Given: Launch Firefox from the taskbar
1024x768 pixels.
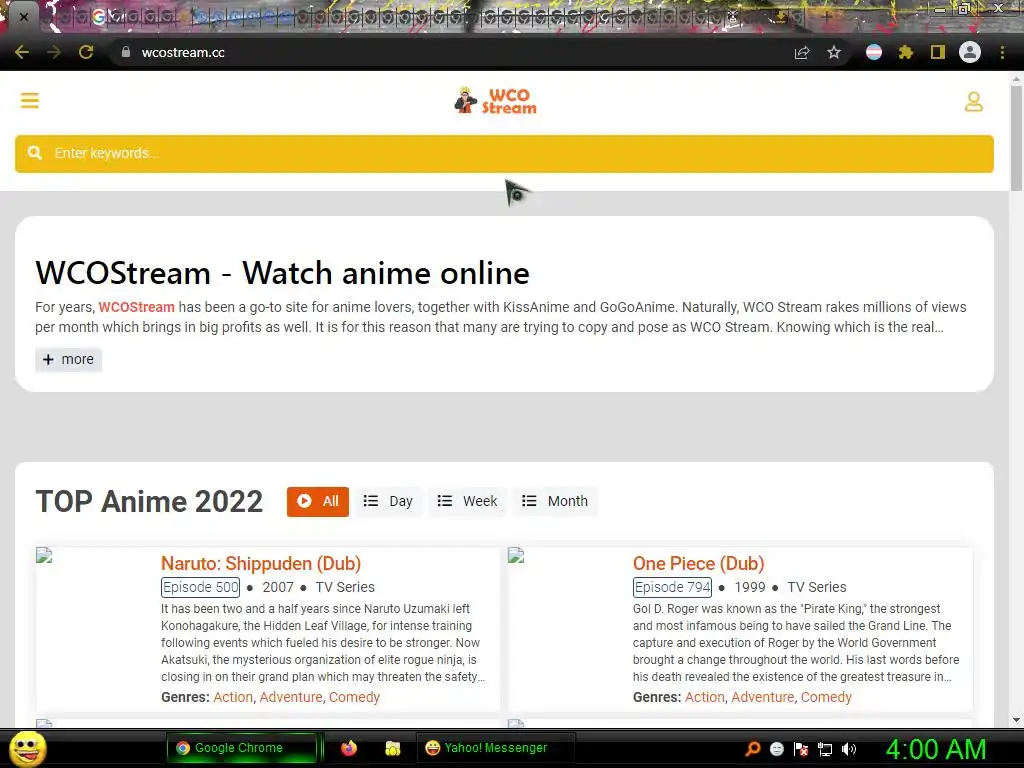Looking at the screenshot, I should tap(349, 748).
